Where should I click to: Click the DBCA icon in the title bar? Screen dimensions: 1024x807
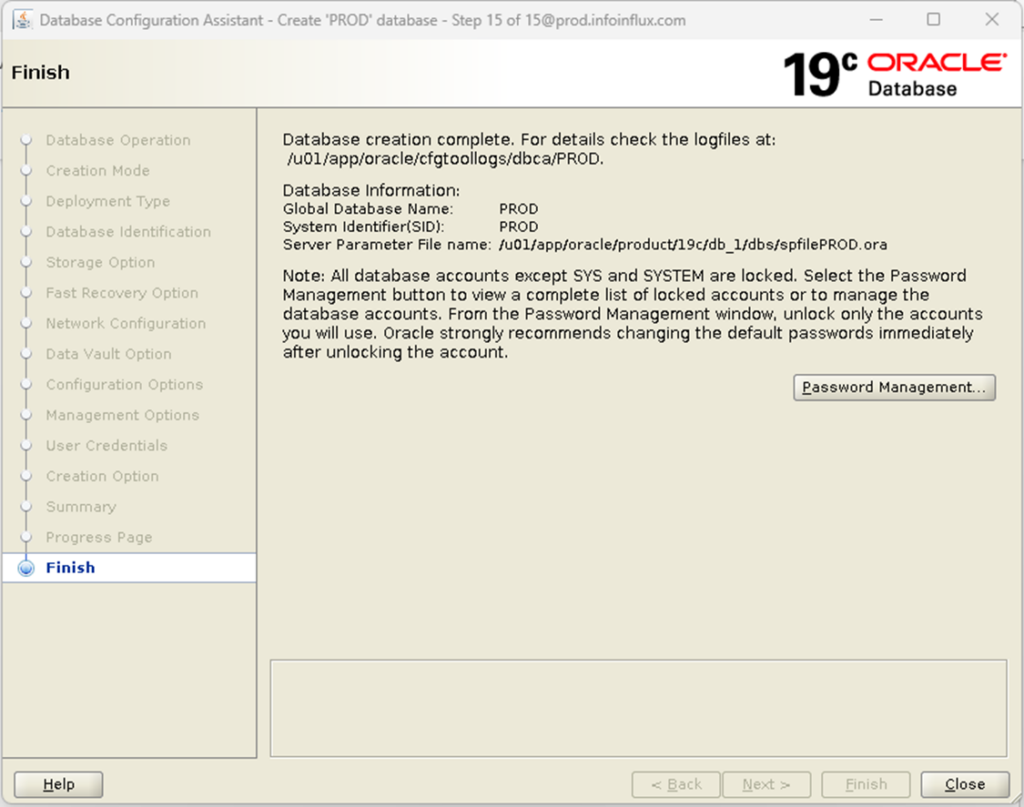click(22, 19)
